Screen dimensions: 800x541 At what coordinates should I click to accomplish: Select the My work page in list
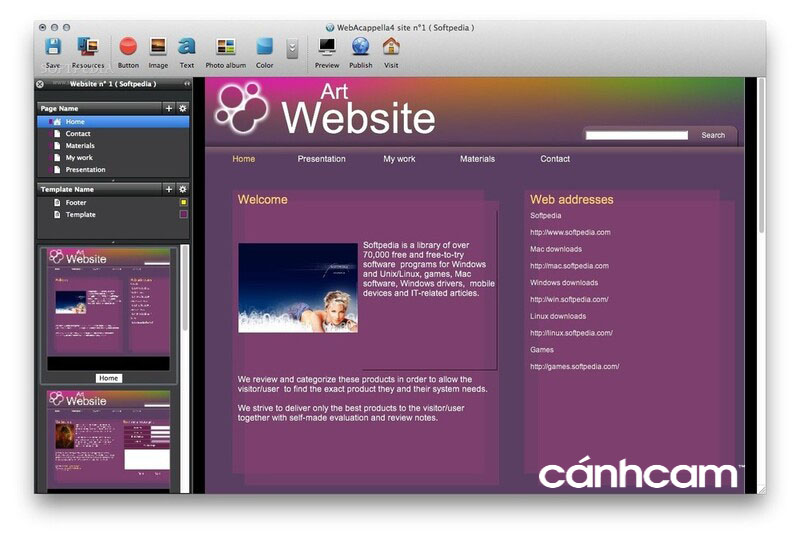[113, 158]
